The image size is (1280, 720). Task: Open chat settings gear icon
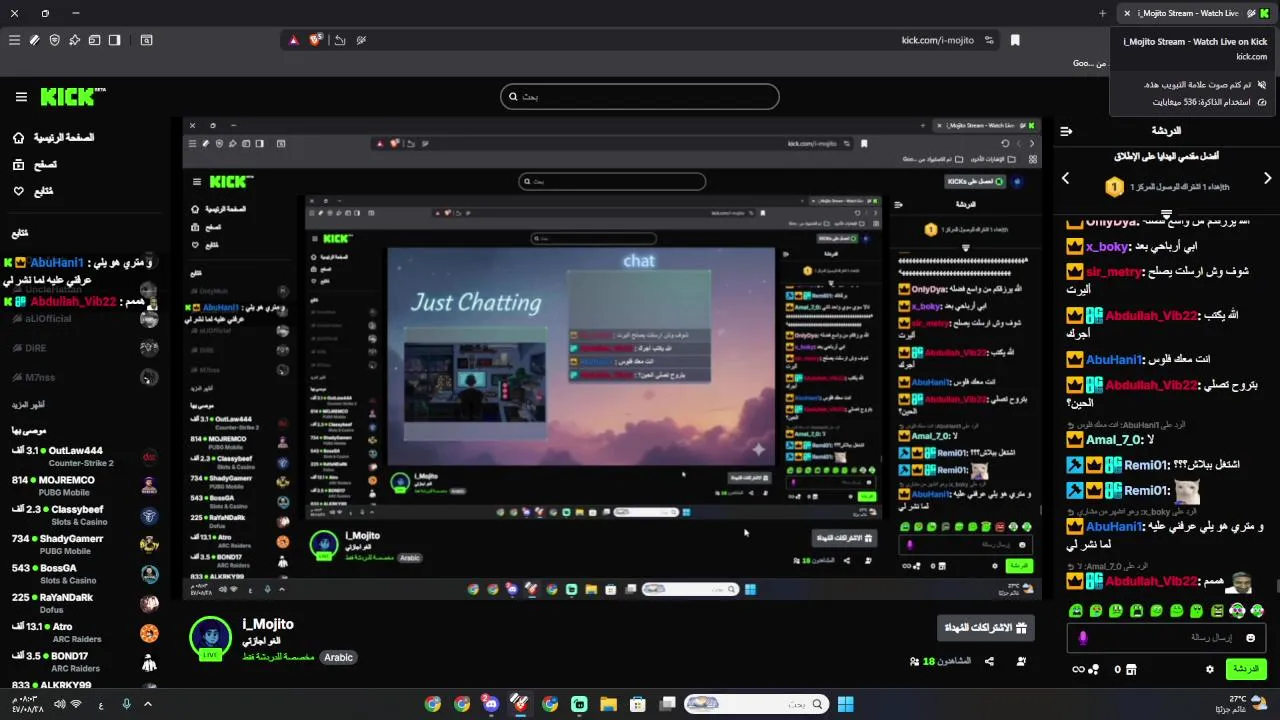[1209, 669]
